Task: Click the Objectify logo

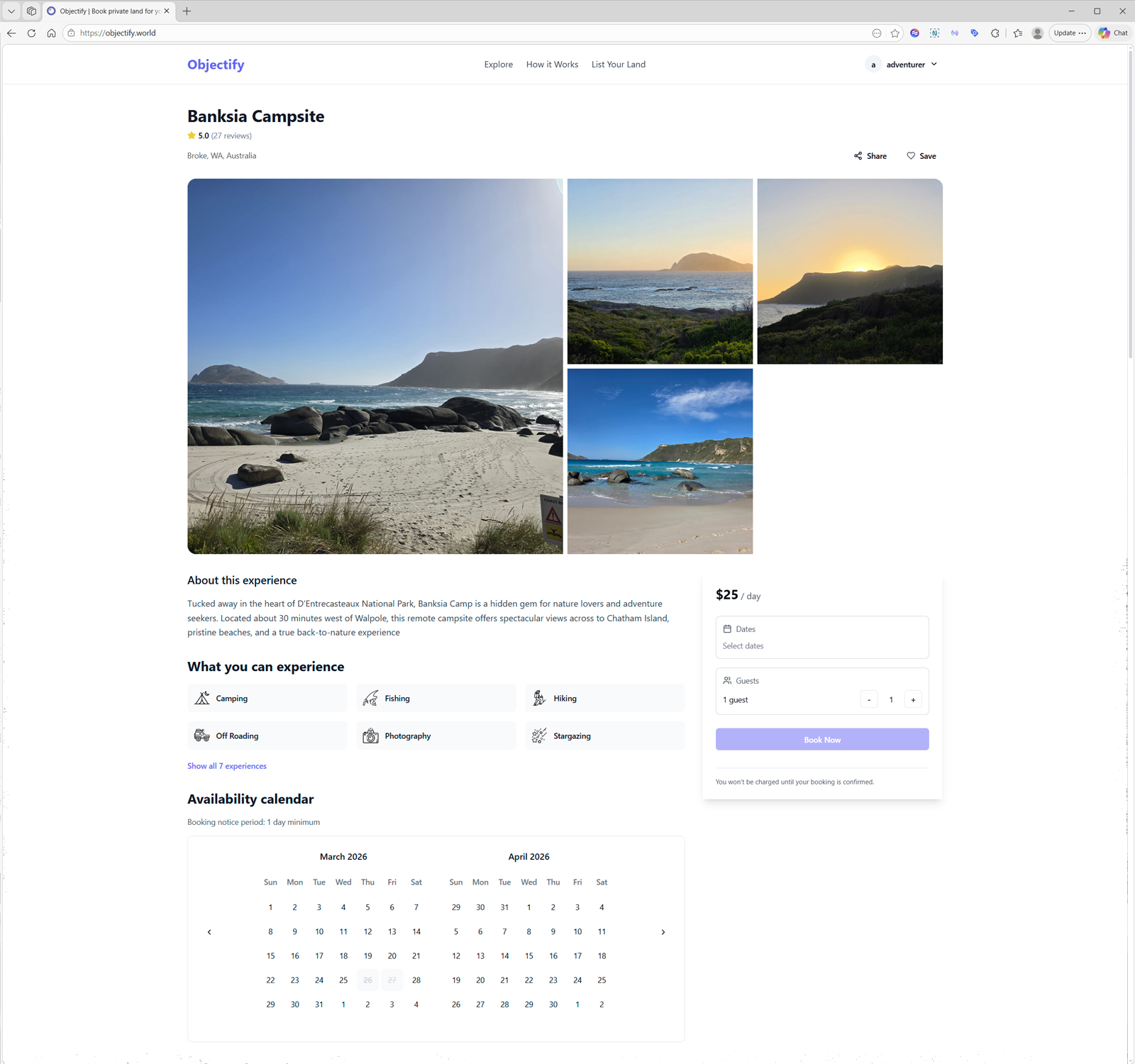Action: coord(216,65)
